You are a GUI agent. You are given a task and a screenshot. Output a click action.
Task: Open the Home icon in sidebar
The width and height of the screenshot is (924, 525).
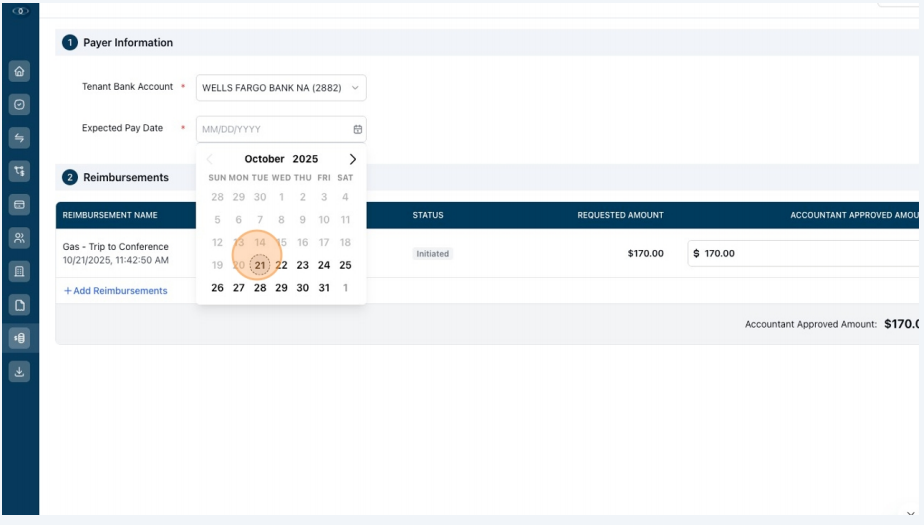19,71
